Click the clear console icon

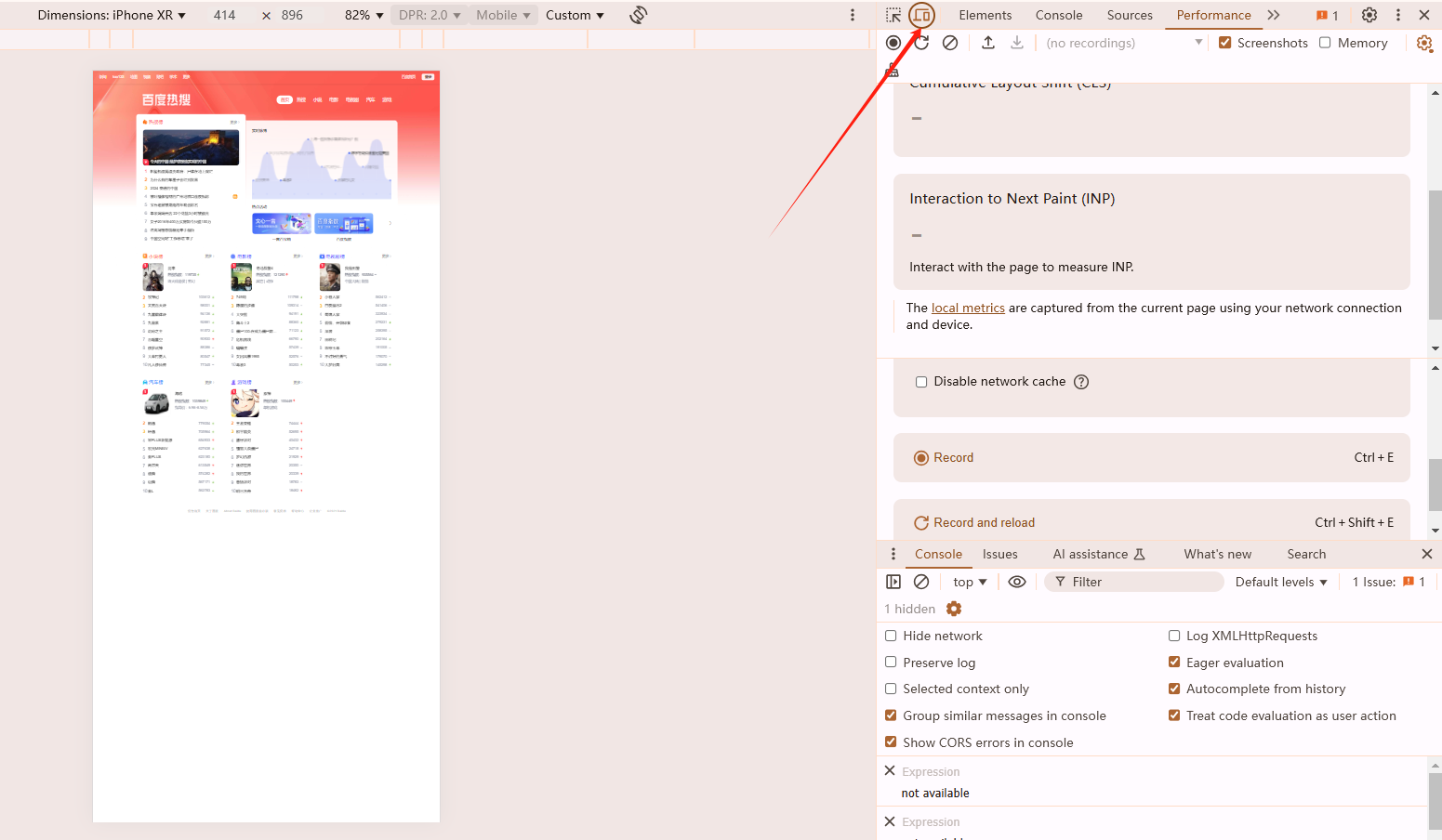pos(921,582)
